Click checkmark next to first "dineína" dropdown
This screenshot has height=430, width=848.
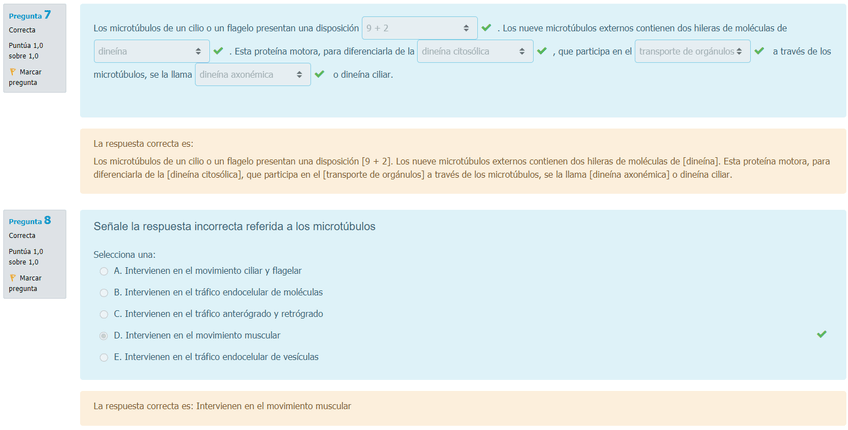218,51
